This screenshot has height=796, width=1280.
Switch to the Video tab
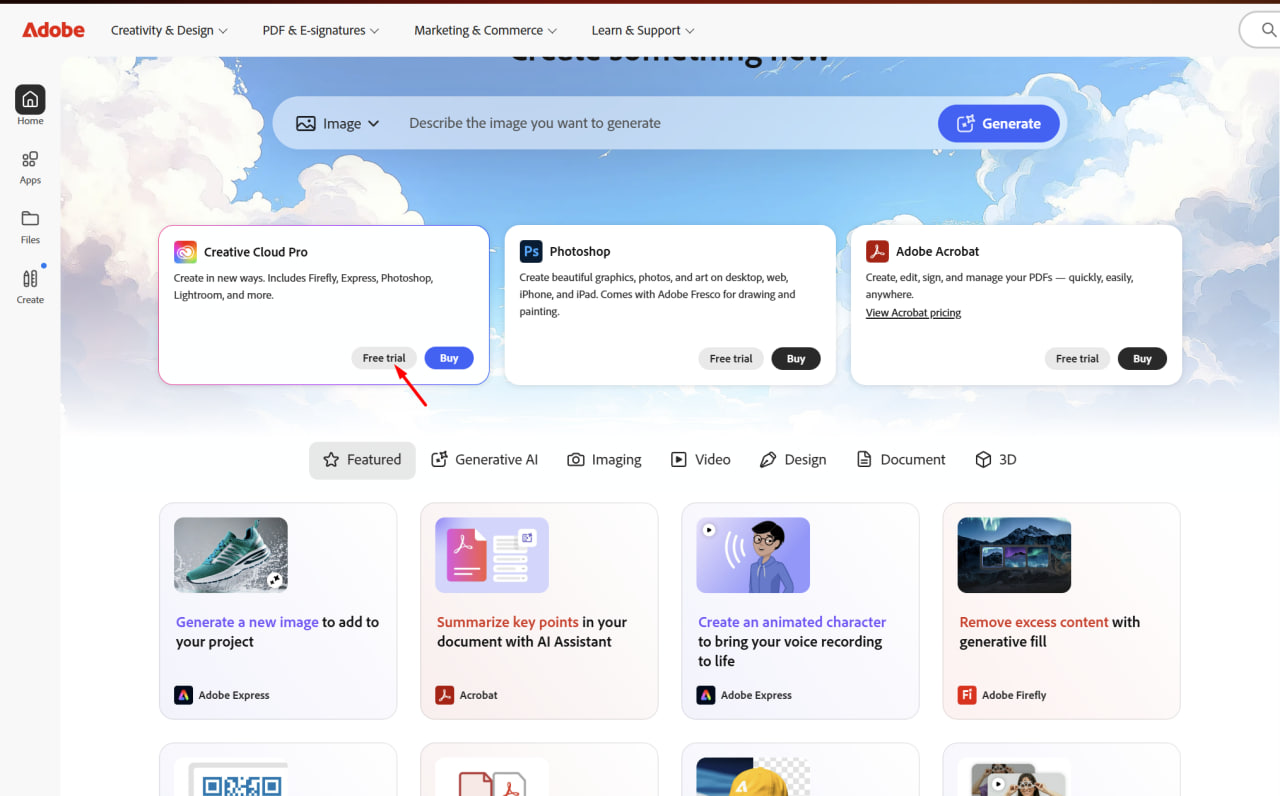[700, 460]
